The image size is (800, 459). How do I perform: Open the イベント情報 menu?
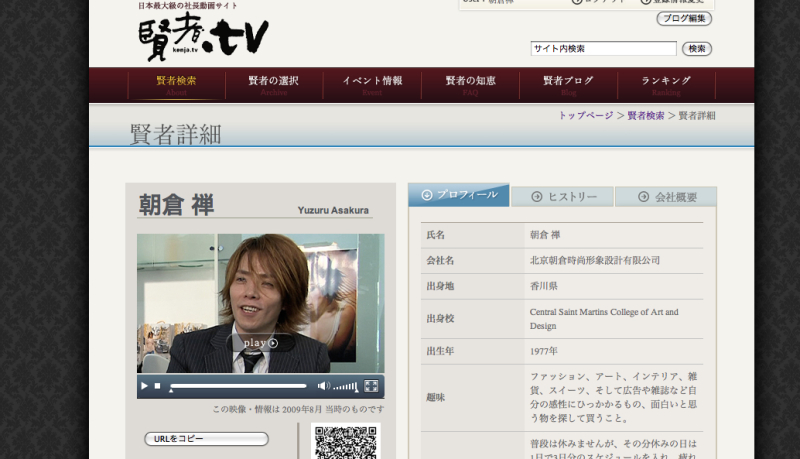tap(372, 85)
